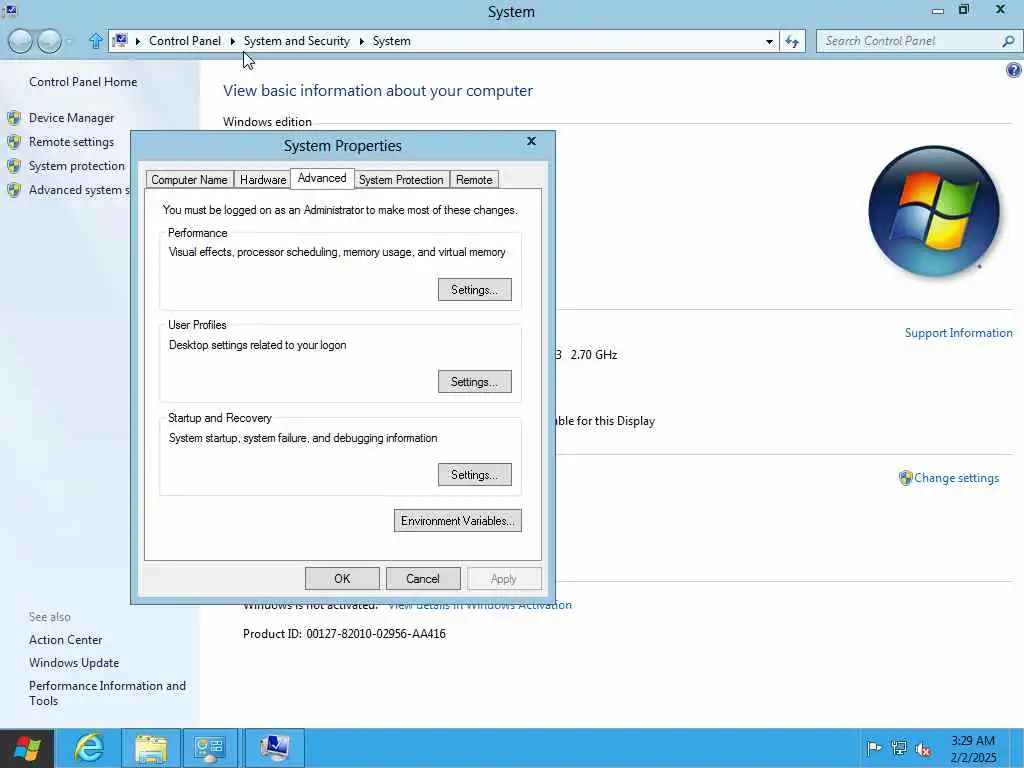Switch to the Computer Name tab
Screen dimensions: 1024x768
click(x=189, y=180)
